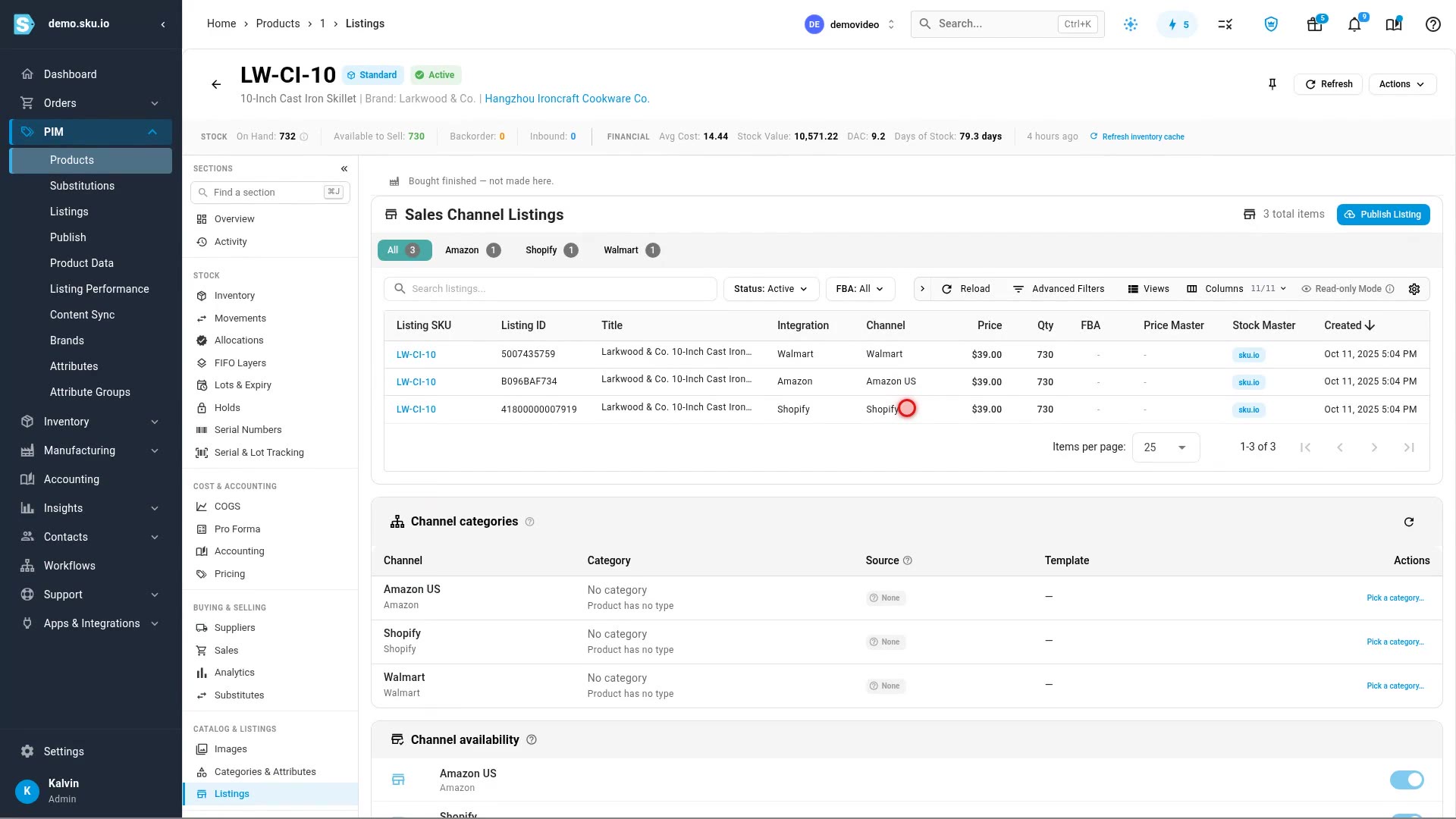Select the All listings tab

point(405,250)
